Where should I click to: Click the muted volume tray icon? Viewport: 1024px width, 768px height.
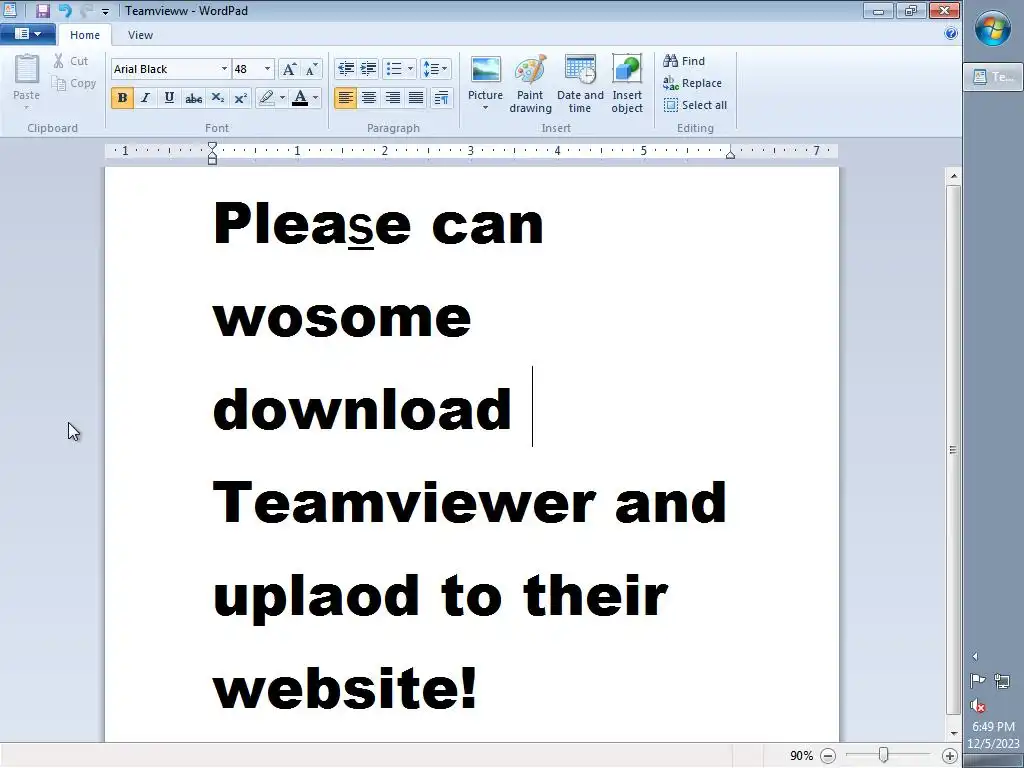[x=978, y=705]
